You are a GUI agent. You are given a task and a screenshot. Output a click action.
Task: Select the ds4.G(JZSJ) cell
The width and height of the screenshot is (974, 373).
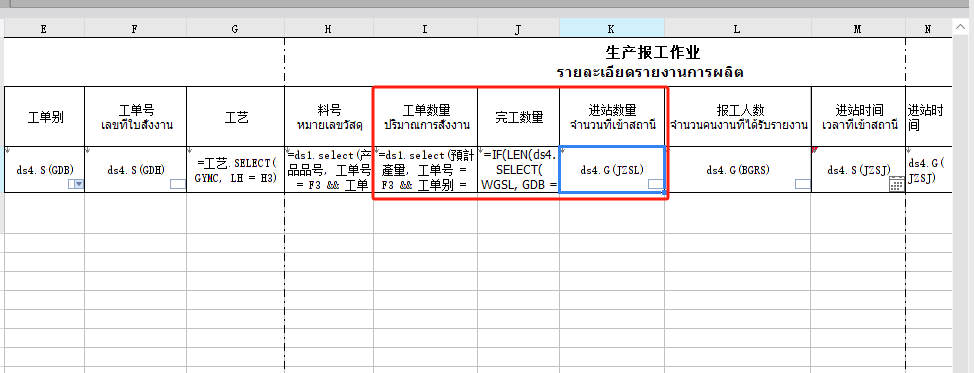tap(928, 170)
